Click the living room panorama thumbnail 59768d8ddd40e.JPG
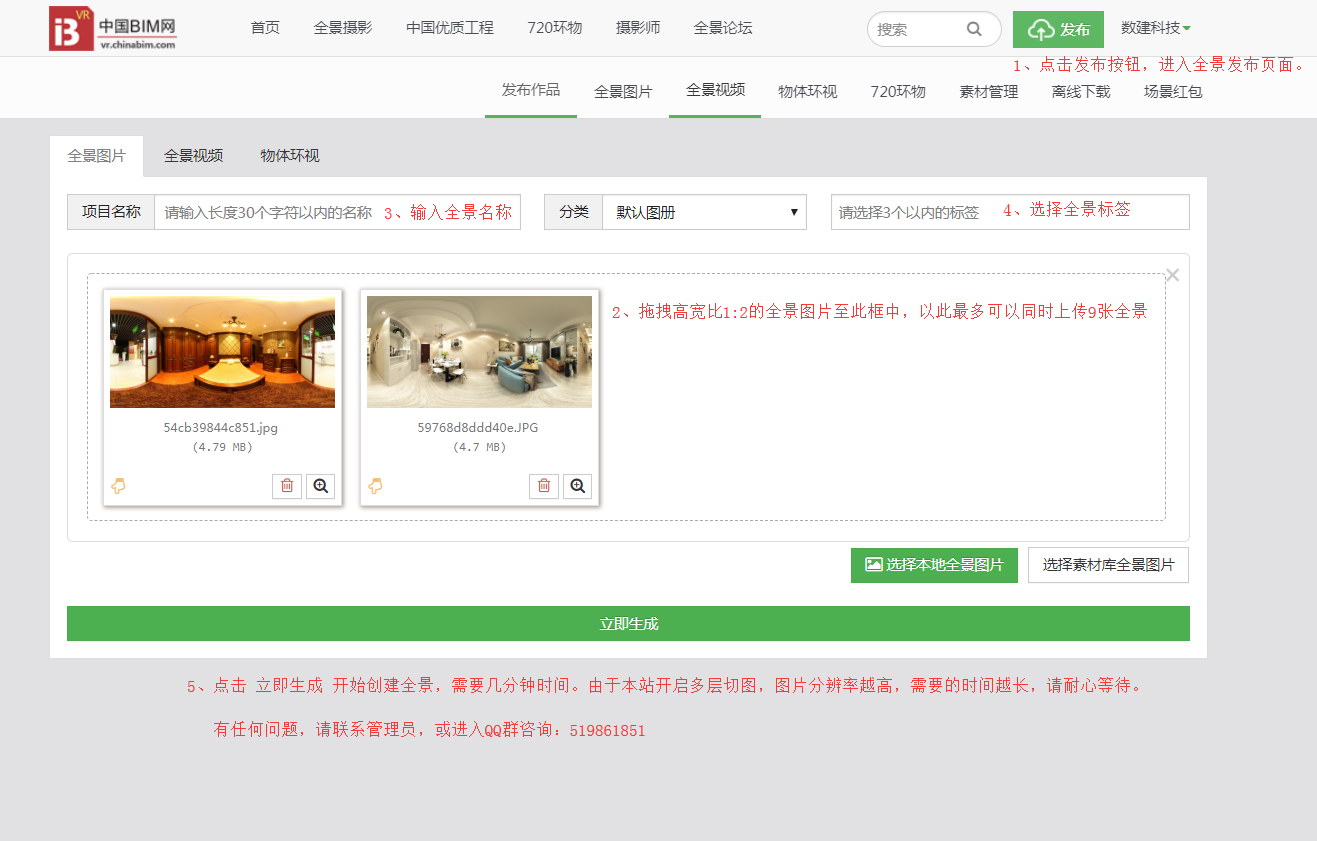This screenshot has height=841, width=1317. click(479, 351)
